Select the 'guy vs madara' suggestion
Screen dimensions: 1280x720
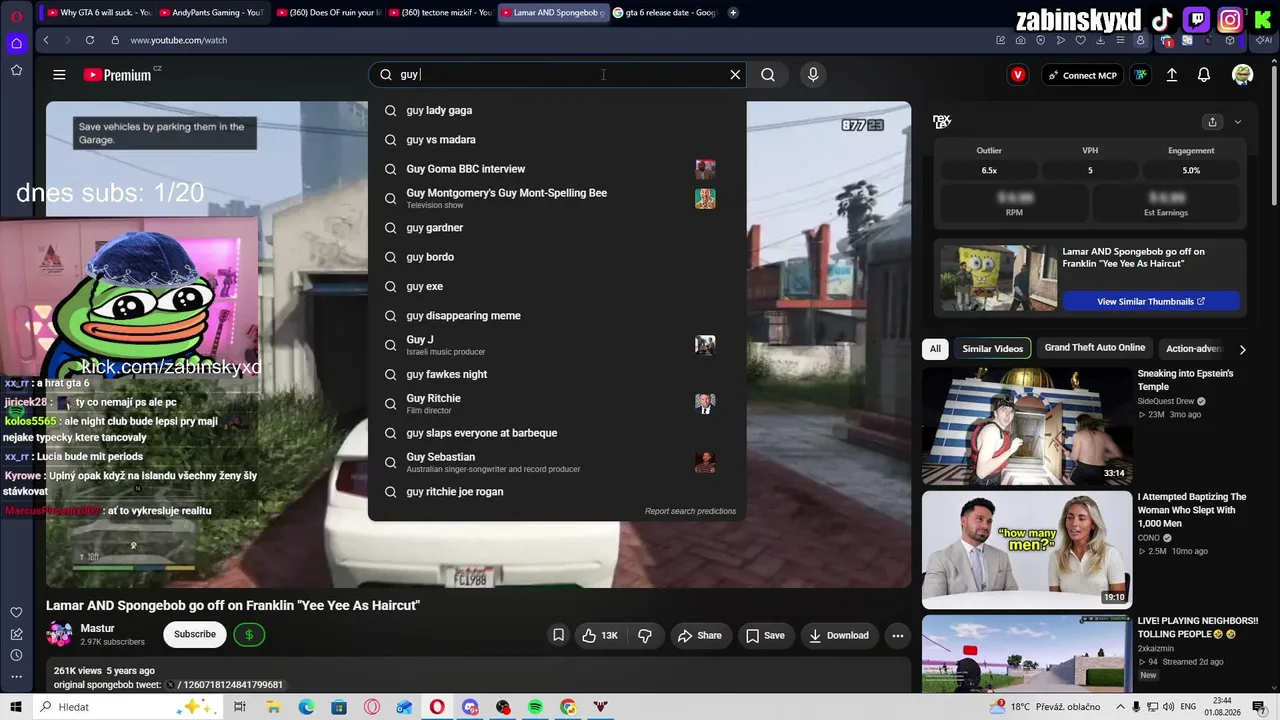[557, 140]
